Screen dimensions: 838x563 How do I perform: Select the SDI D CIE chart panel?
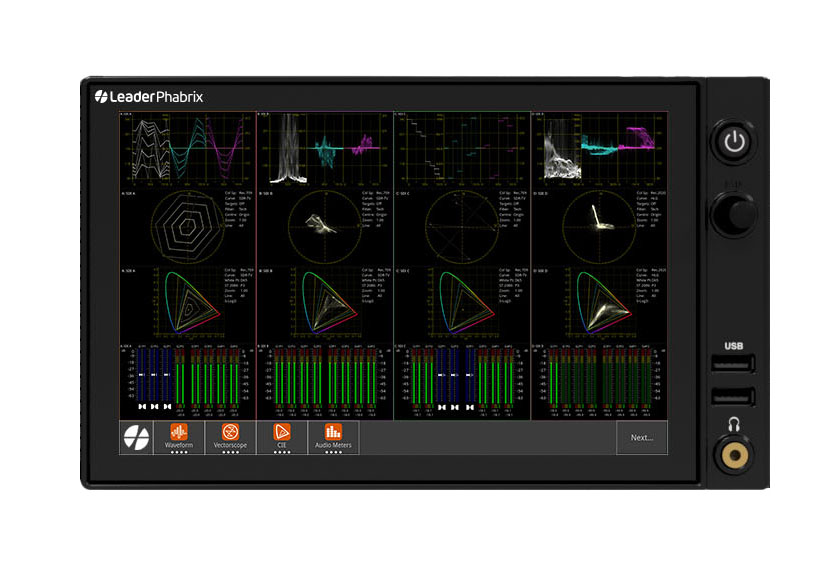(599, 304)
